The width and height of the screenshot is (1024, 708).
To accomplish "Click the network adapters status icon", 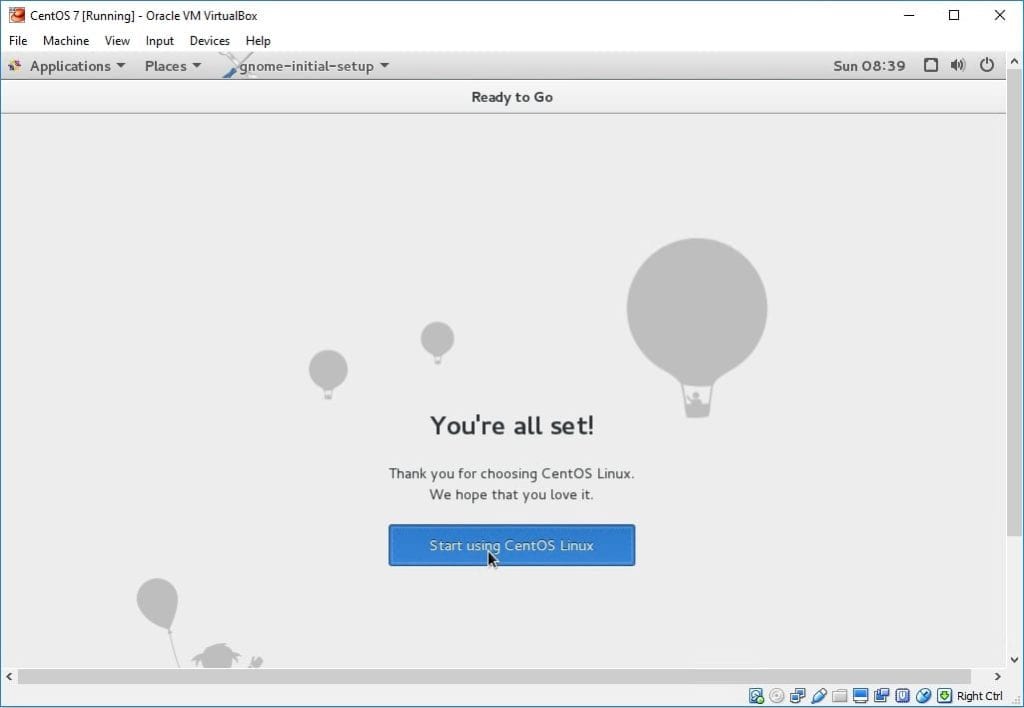I will point(797,696).
